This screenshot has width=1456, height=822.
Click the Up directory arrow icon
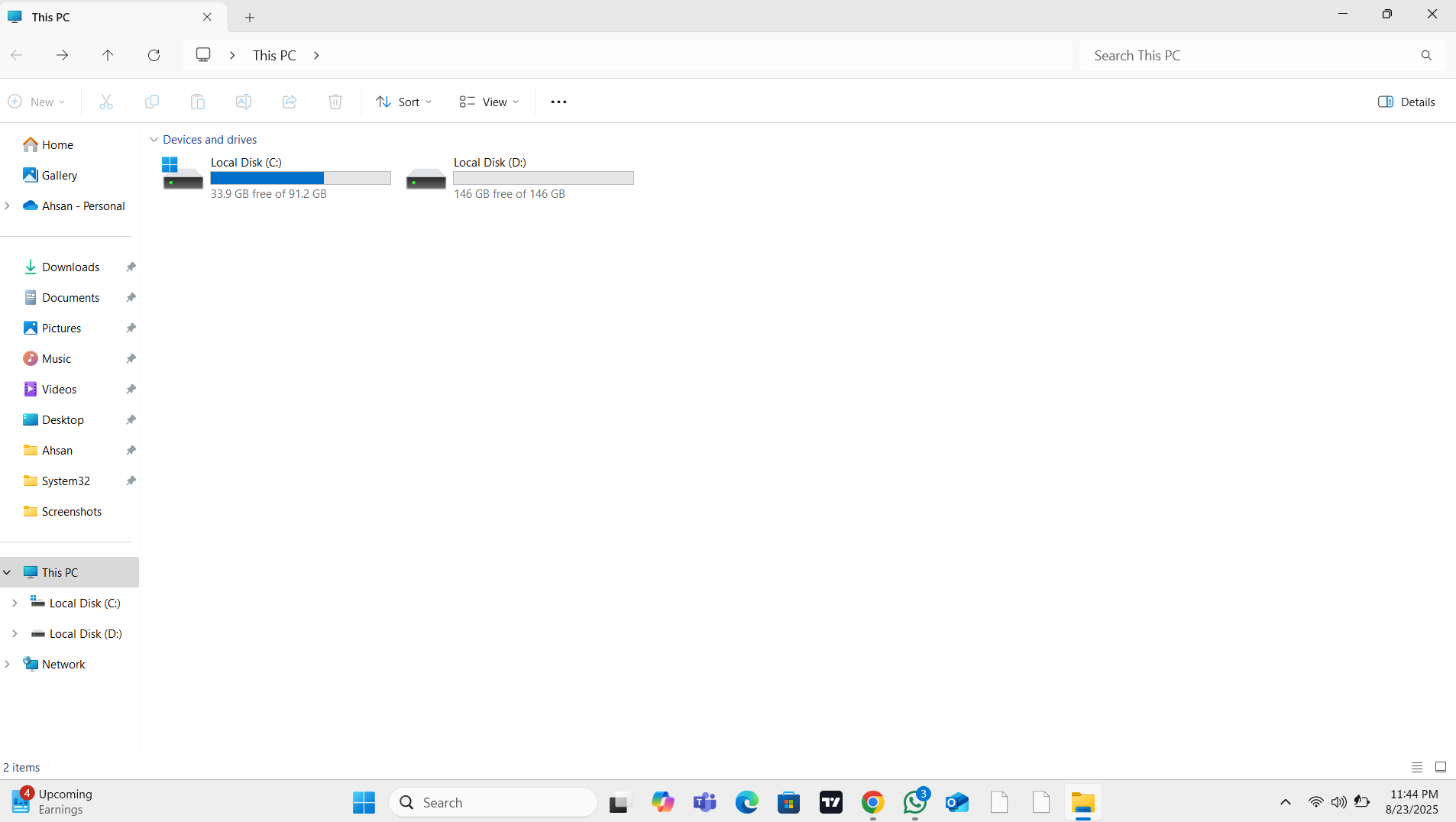(108, 55)
